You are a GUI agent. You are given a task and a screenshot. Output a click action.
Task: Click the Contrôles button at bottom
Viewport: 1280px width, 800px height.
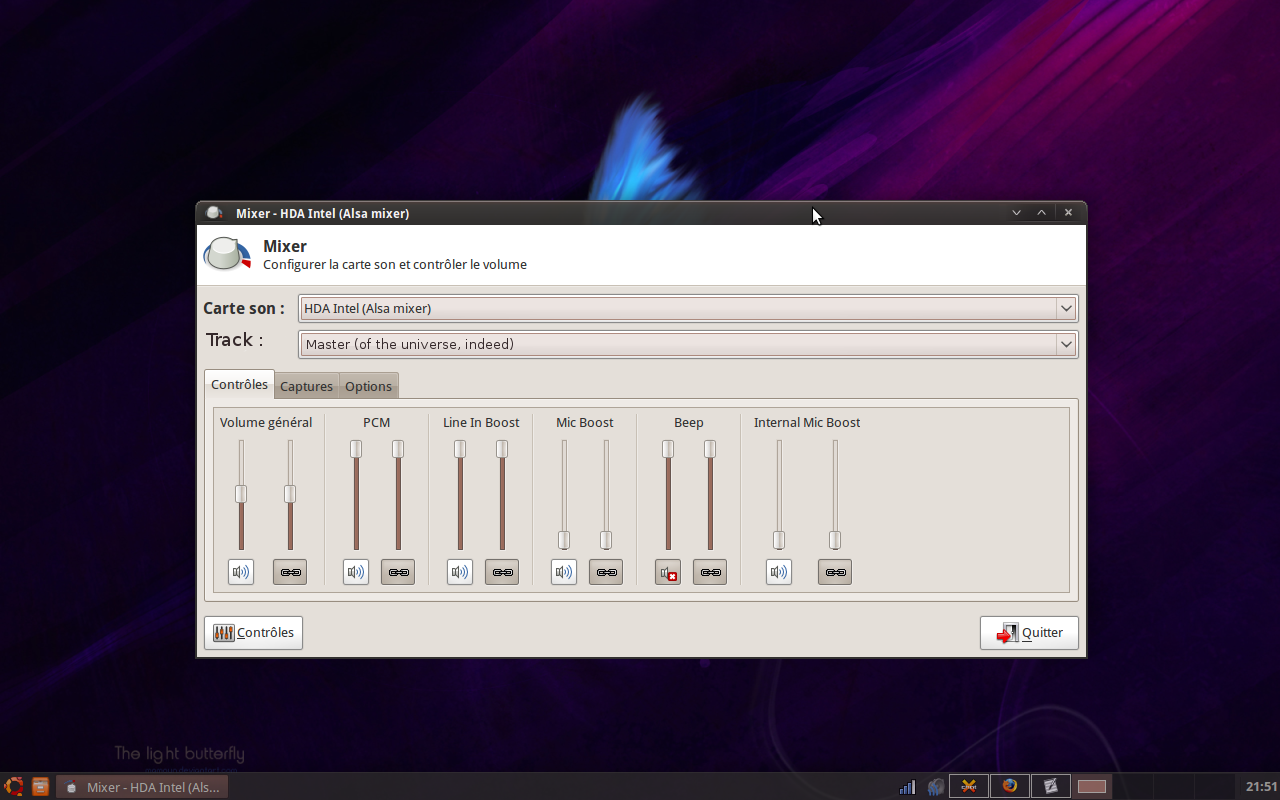pyautogui.click(x=254, y=633)
